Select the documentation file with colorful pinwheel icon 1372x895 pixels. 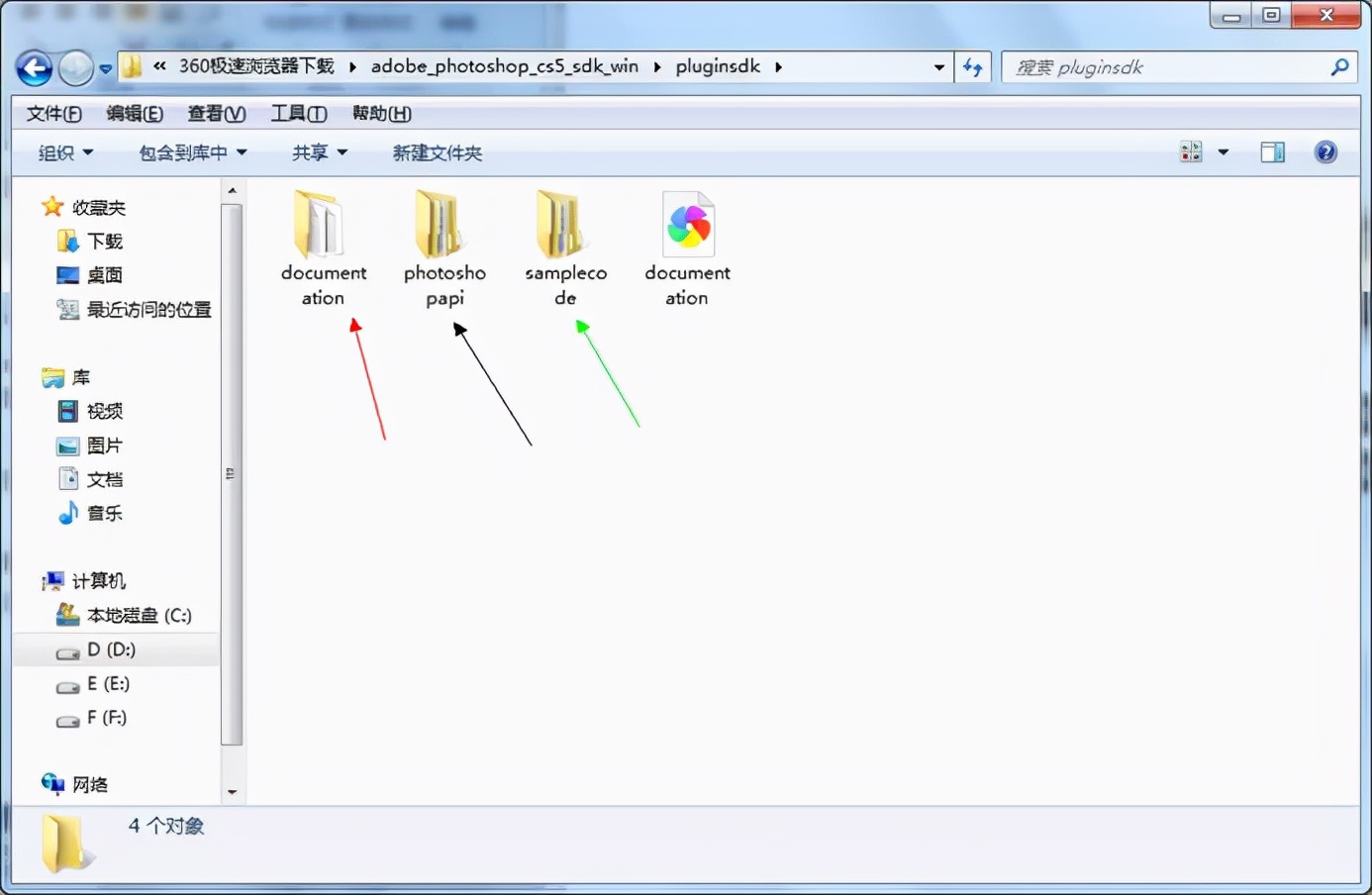click(687, 249)
